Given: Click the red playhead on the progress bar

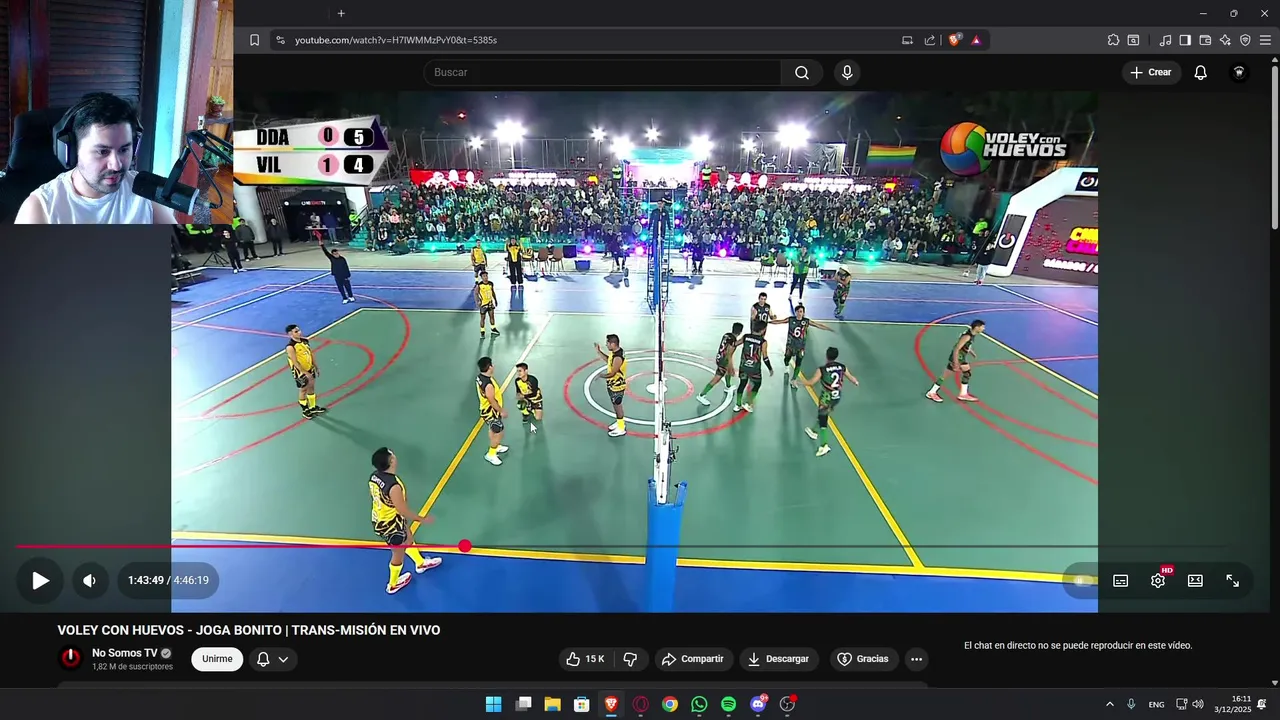Looking at the screenshot, I should coord(465,546).
